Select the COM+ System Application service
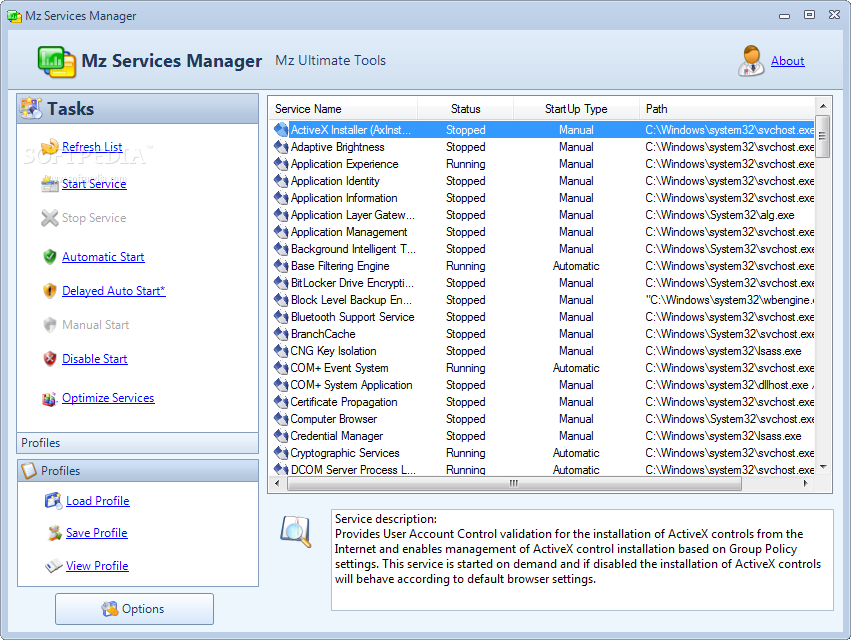This screenshot has height=640, width=851. [543, 385]
